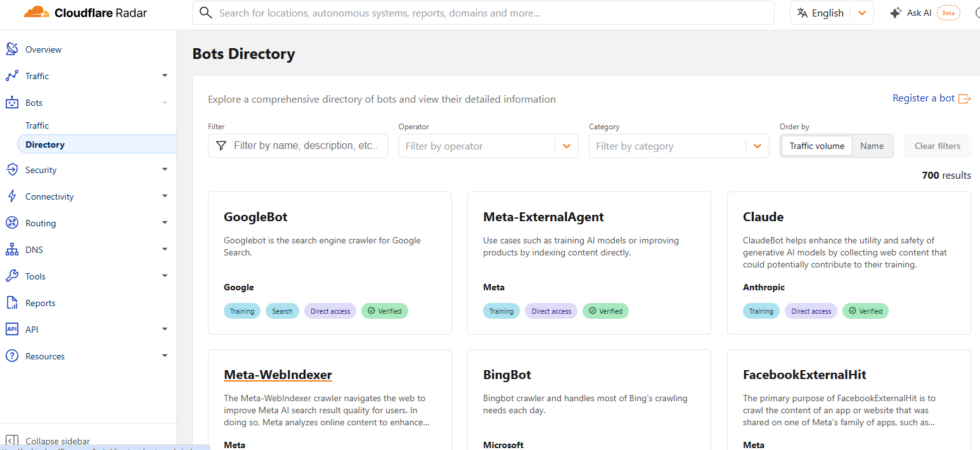Screen dimensions: 980x450
Task: Open the Filter by operator dropdown
Action: click(488, 146)
